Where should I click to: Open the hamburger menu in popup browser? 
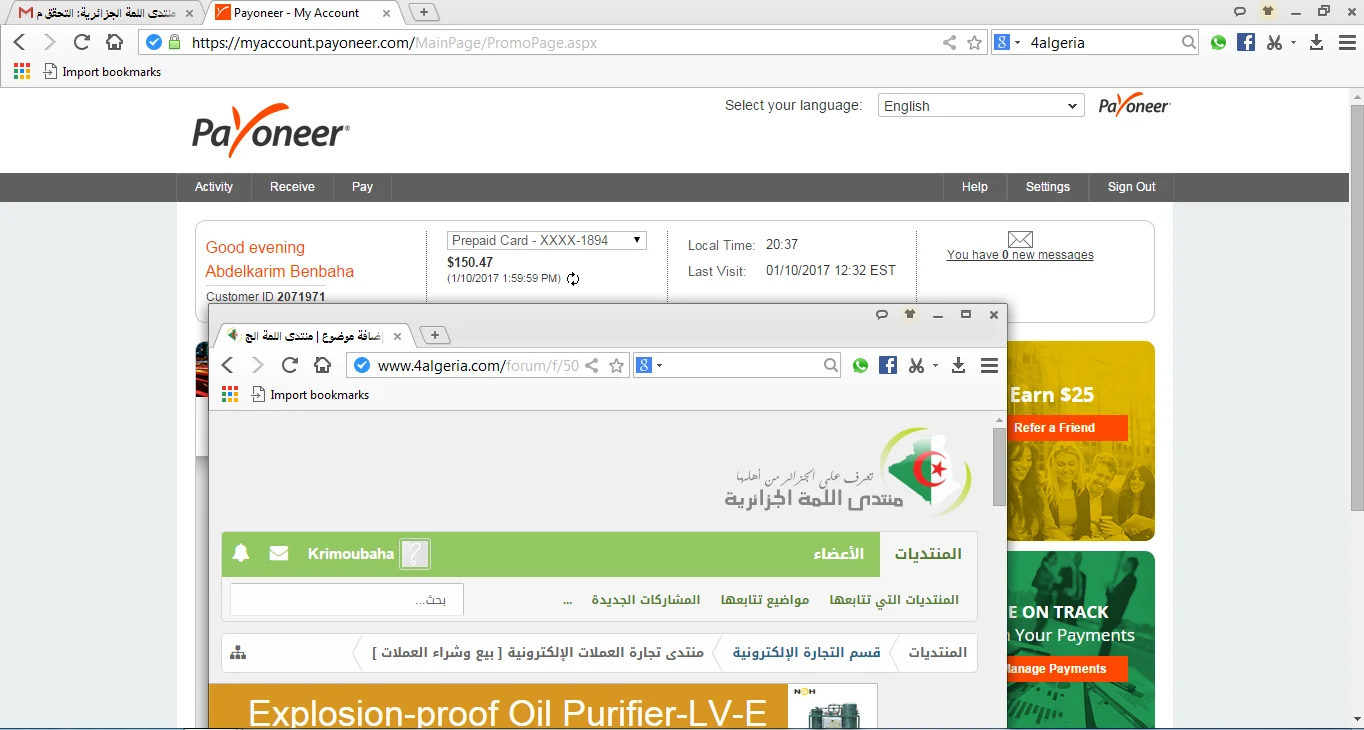989,366
